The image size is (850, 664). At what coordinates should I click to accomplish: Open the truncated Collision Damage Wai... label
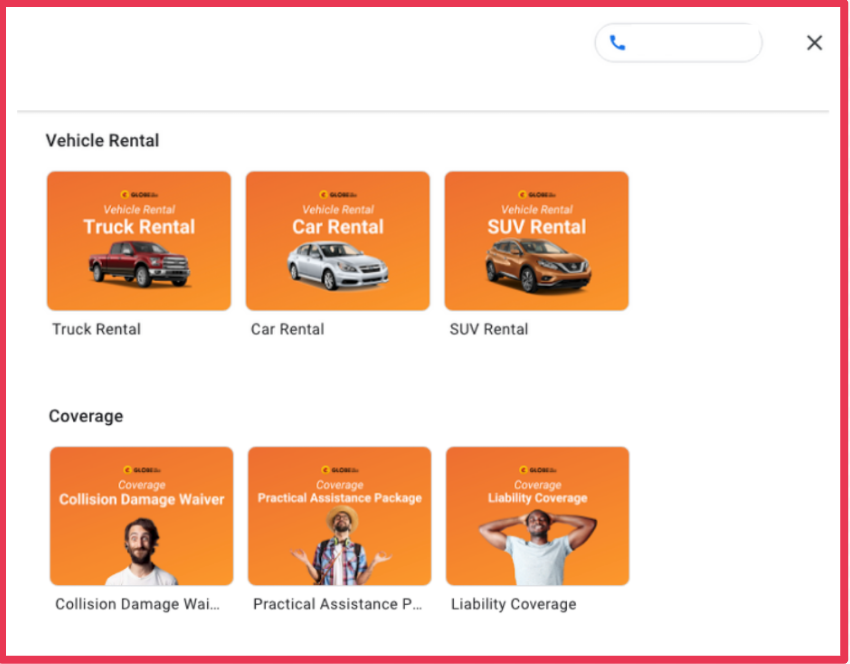click(x=137, y=604)
